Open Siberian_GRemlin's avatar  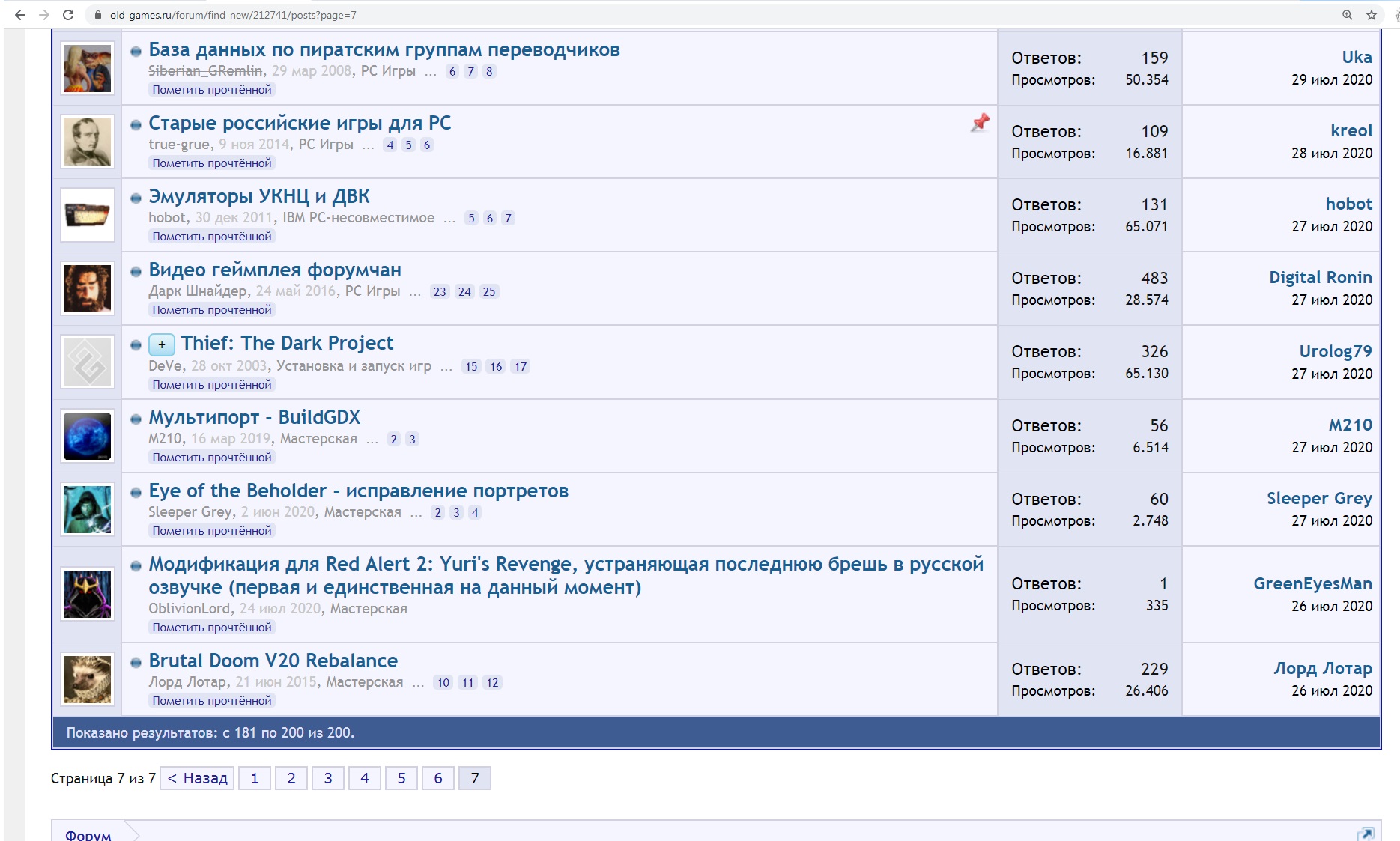[x=88, y=68]
